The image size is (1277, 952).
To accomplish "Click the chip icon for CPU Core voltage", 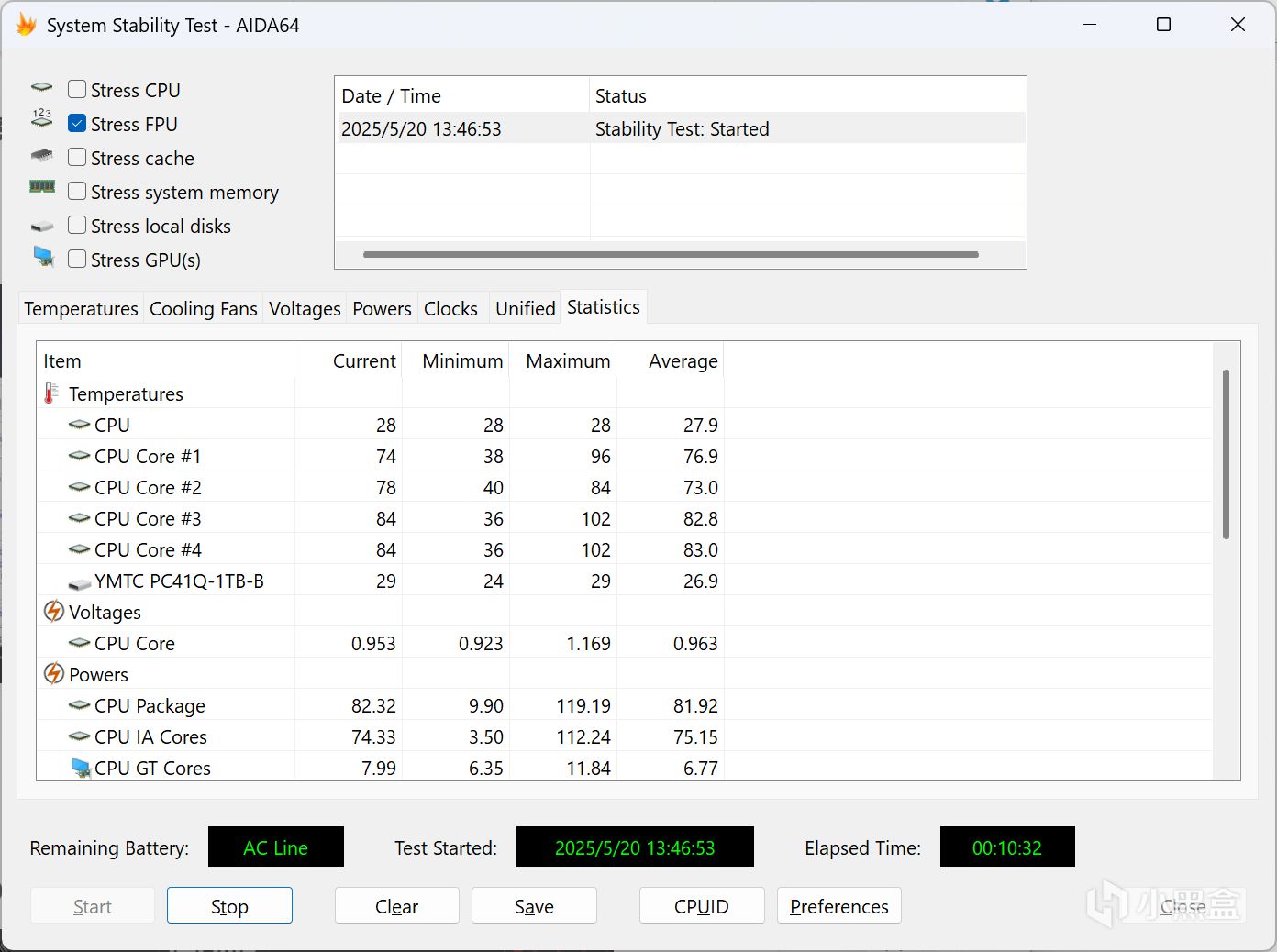I will pyautogui.click(x=80, y=643).
